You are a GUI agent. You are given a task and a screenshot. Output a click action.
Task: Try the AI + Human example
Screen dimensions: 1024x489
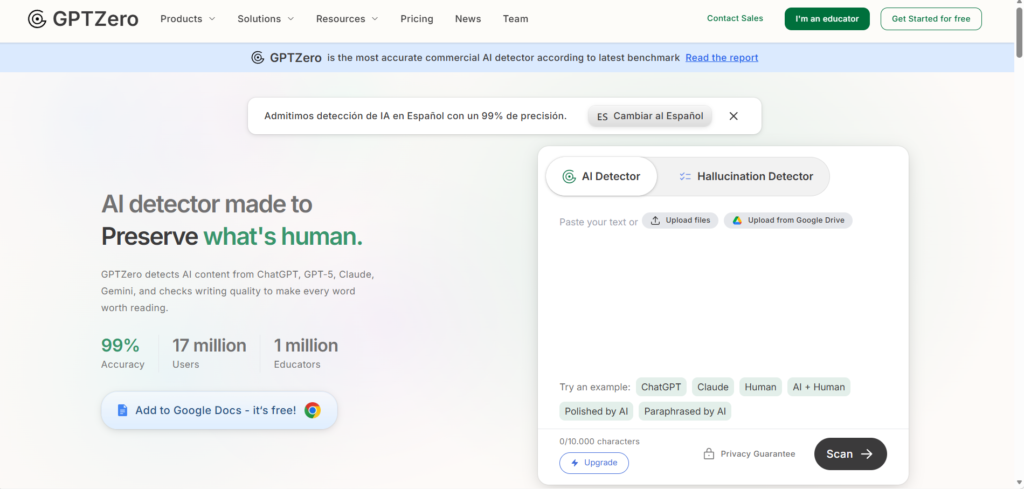(818, 387)
